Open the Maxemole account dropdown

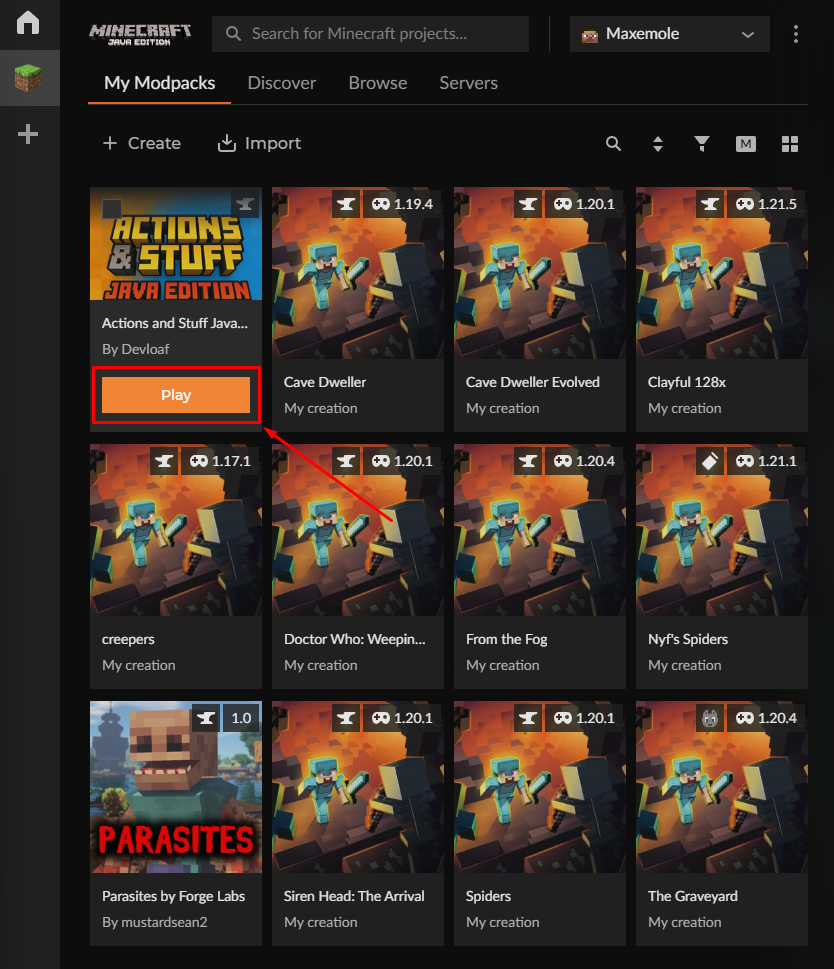tap(668, 33)
